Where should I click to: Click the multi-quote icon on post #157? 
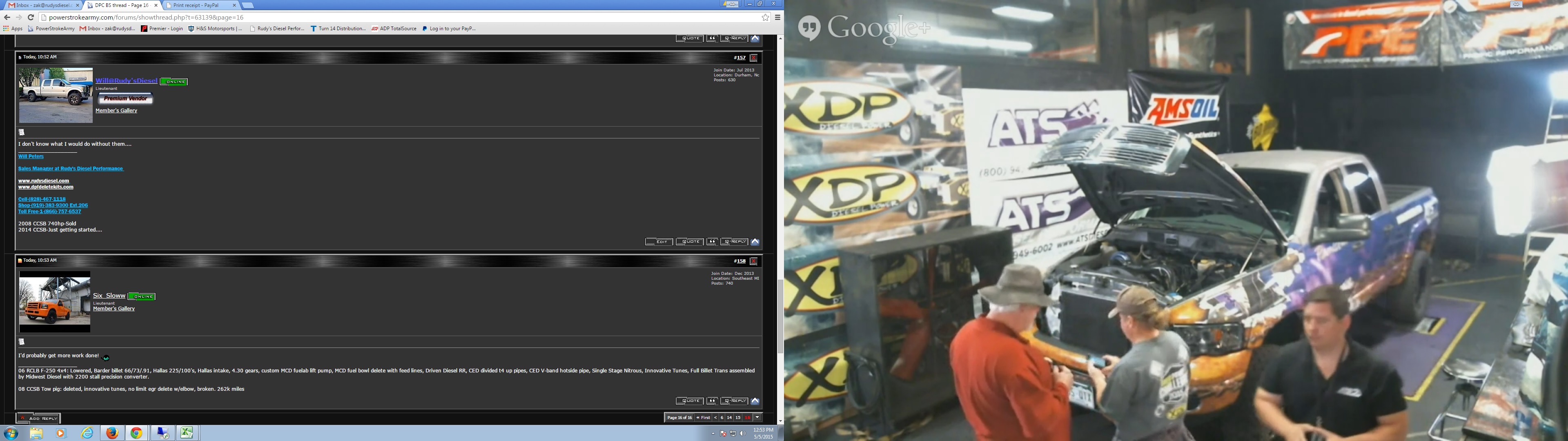coord(712,242)
